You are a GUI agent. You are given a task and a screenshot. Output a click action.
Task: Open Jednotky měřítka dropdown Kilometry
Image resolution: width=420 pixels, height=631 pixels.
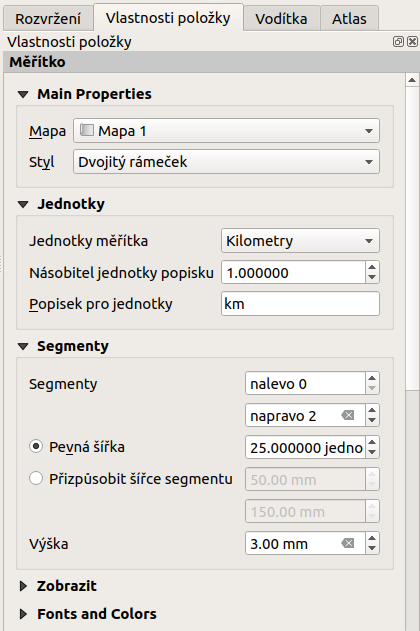click(300, 241)
